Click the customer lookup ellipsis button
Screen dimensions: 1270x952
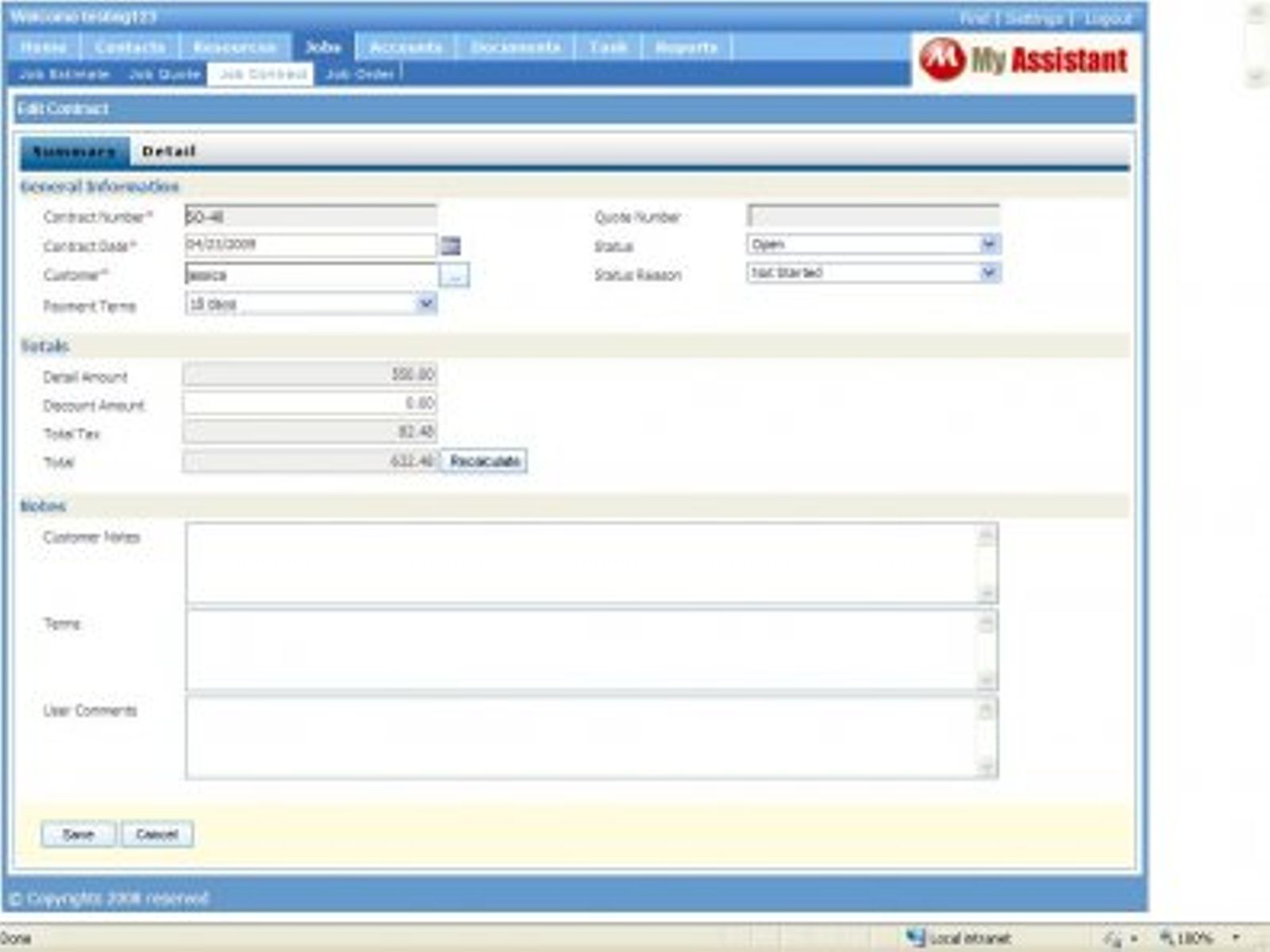click(x=455, y=275)
